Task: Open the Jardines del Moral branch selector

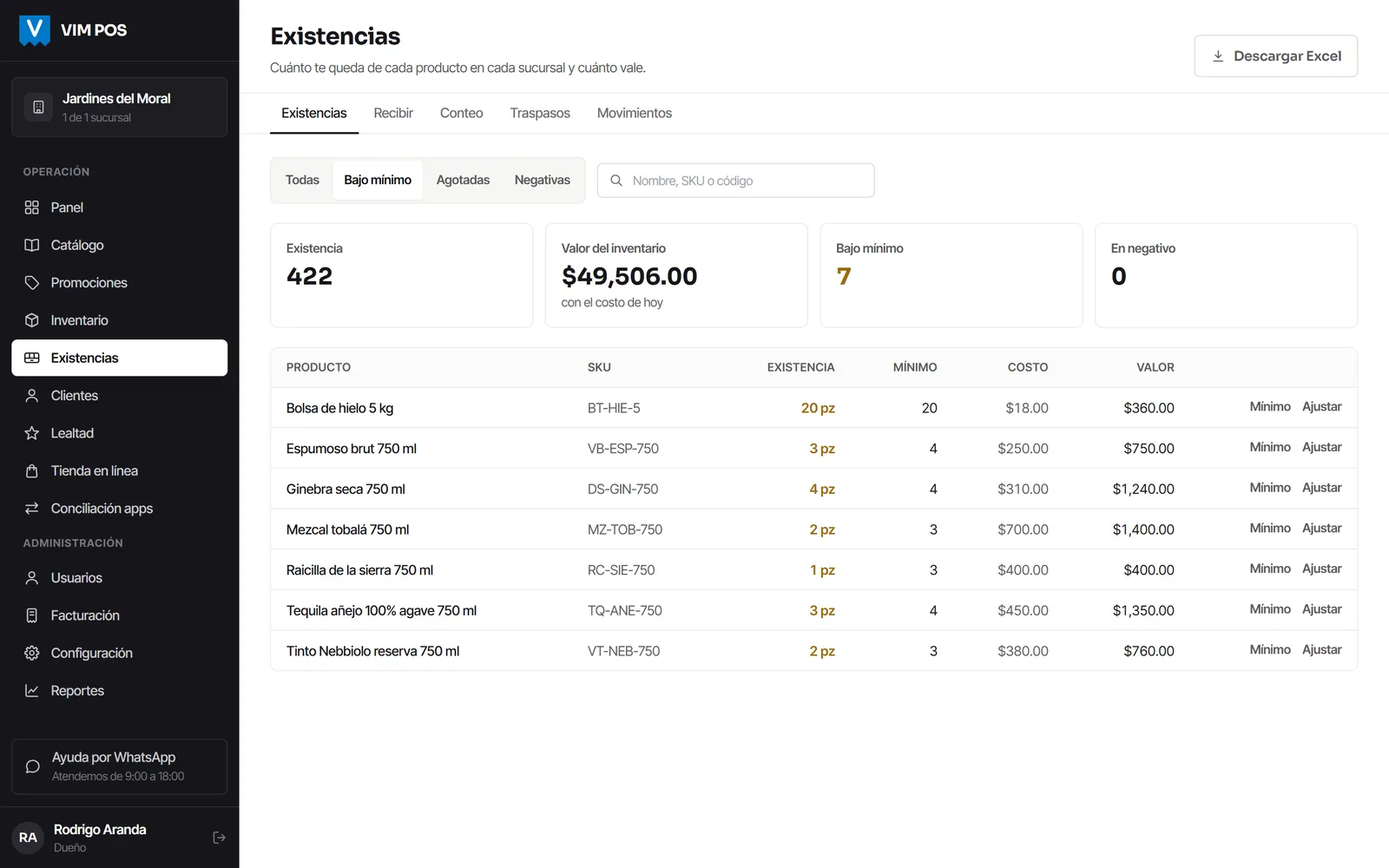Action: [120, 107]
